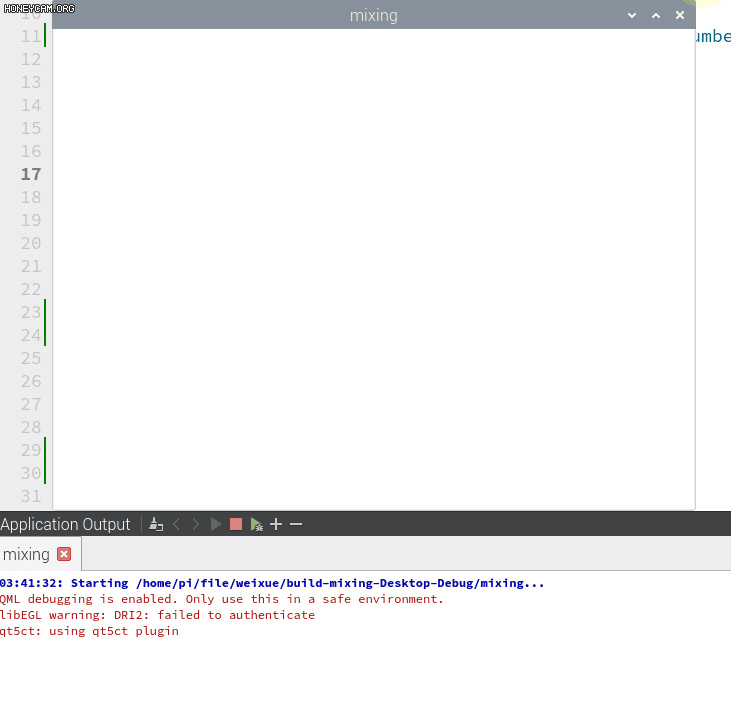Click line number 17 in editor gutter

tap(31, 174)
